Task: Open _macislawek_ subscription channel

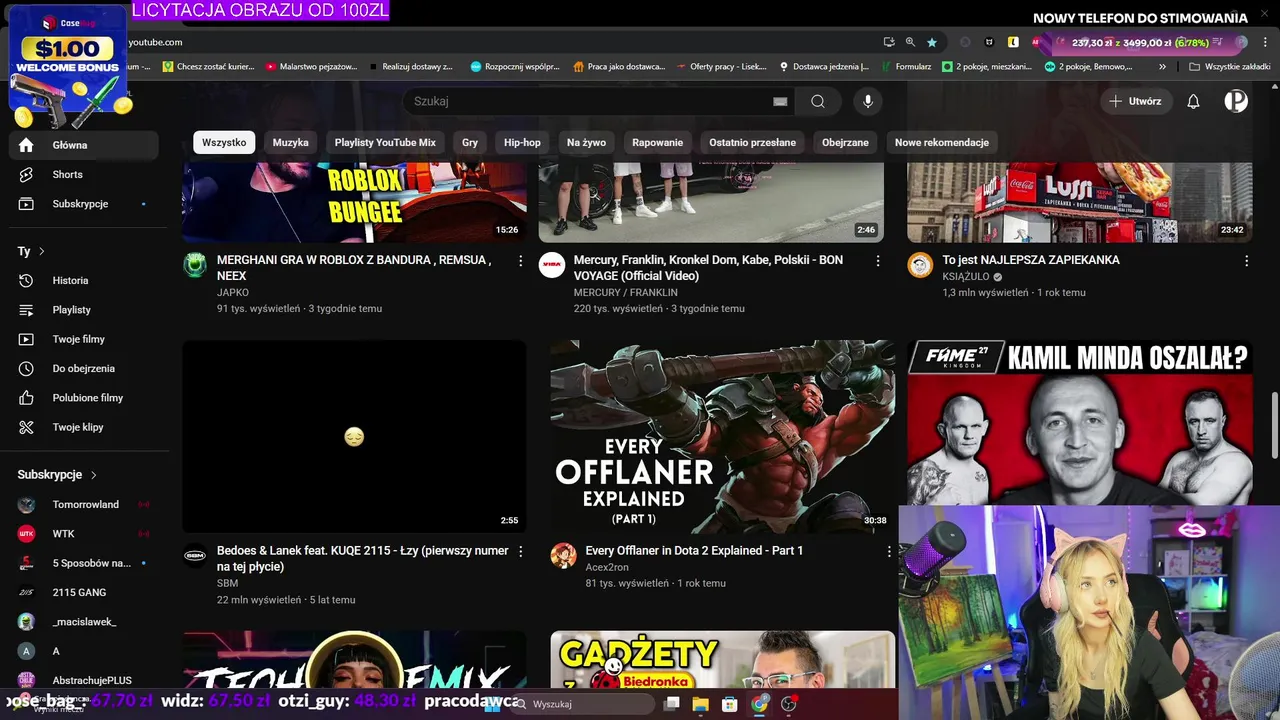Action: pos(84,622)
